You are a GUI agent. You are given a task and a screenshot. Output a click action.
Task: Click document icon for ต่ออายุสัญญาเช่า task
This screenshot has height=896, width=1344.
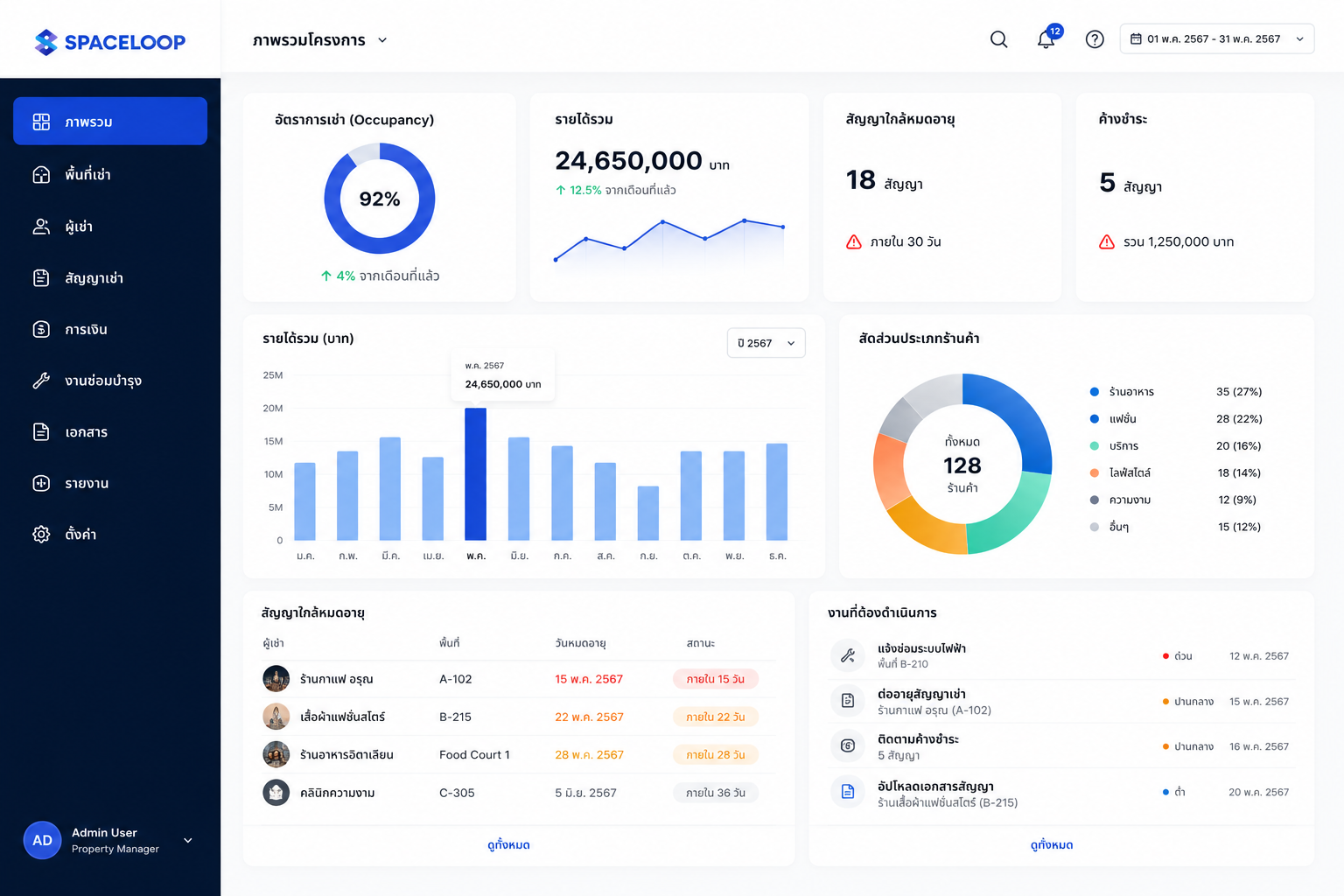[x=847, y=701]
